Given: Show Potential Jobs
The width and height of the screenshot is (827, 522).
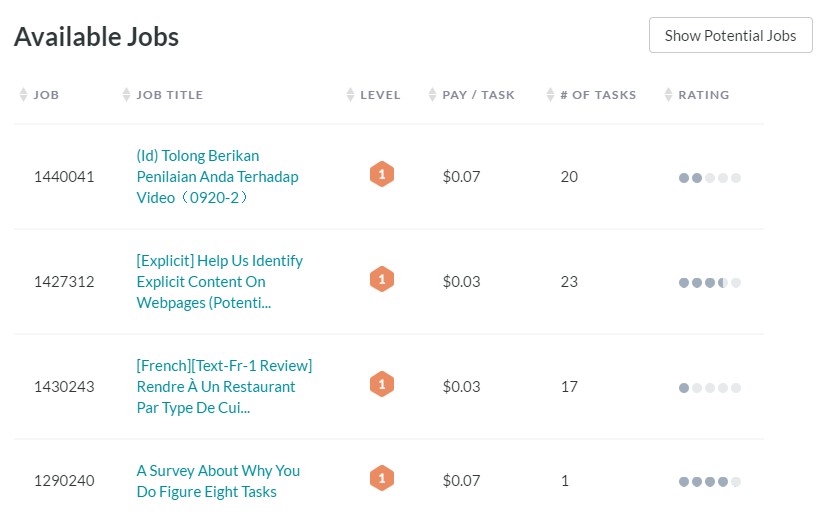Looking at the screenshot, I should pos(730,35).
